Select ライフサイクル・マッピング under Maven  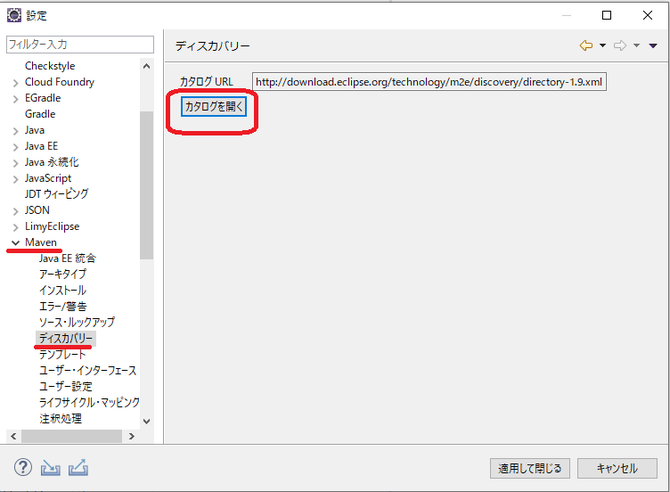(89, 402)
